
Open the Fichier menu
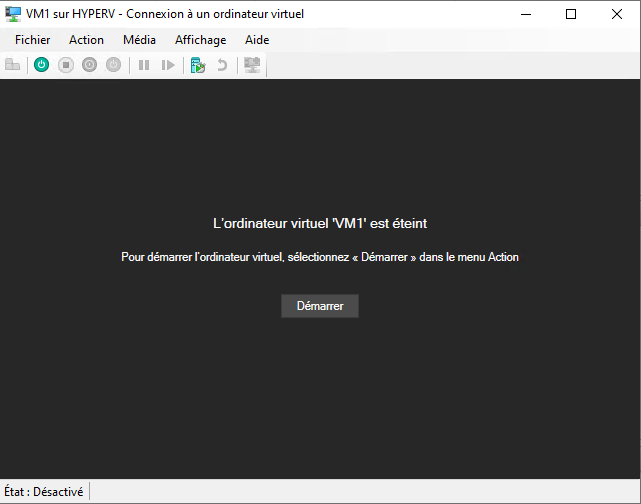coord(33,40)
